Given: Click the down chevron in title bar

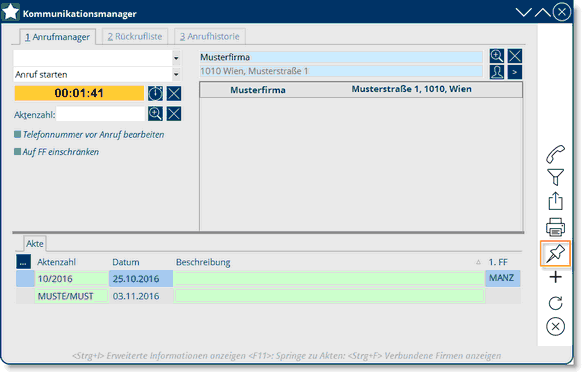Looking at the screenshot, I should (524, 13).
